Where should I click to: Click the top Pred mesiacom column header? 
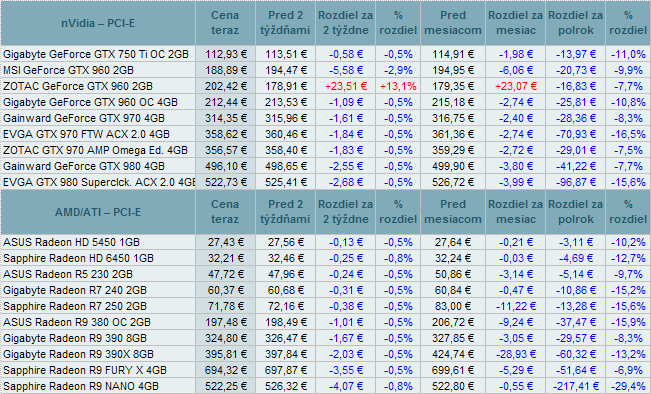pyautogui.click(x=453, y=23)
